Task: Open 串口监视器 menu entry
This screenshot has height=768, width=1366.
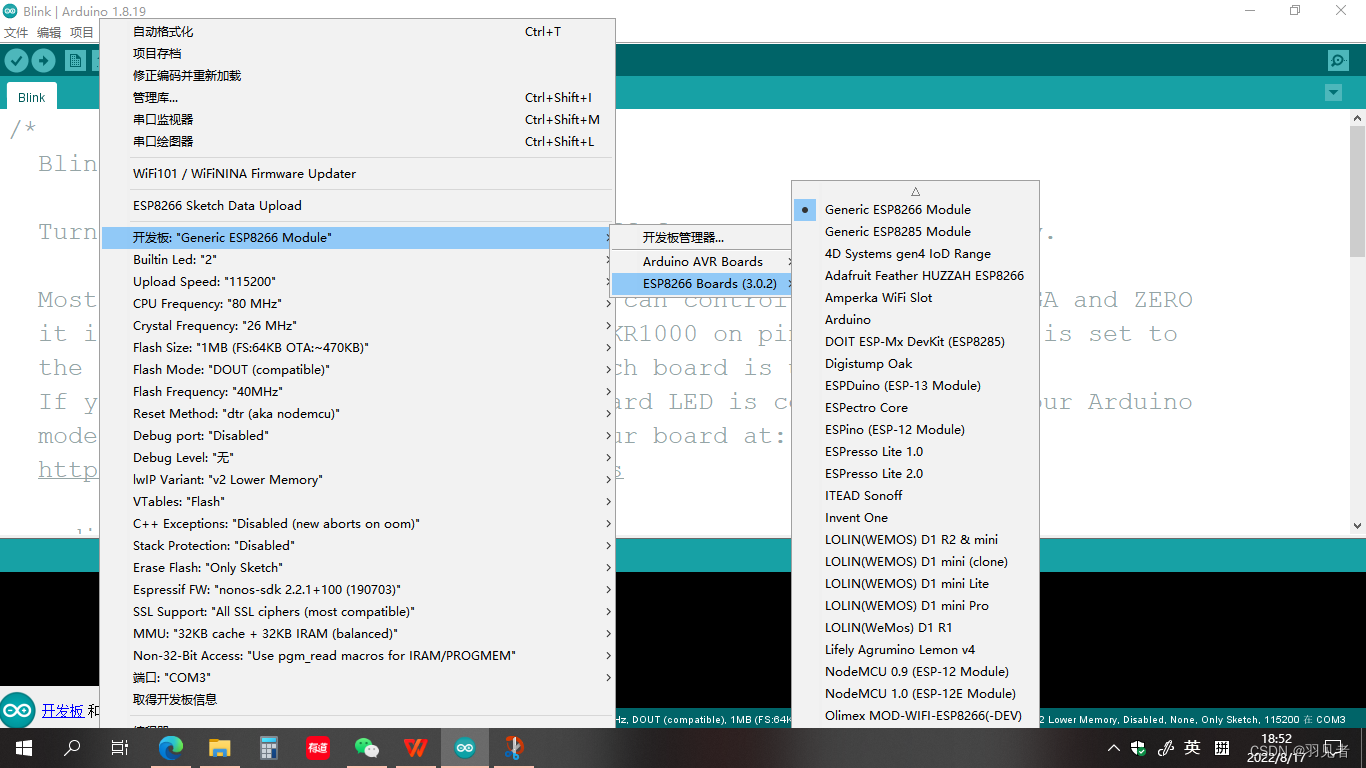Action: 358,120
